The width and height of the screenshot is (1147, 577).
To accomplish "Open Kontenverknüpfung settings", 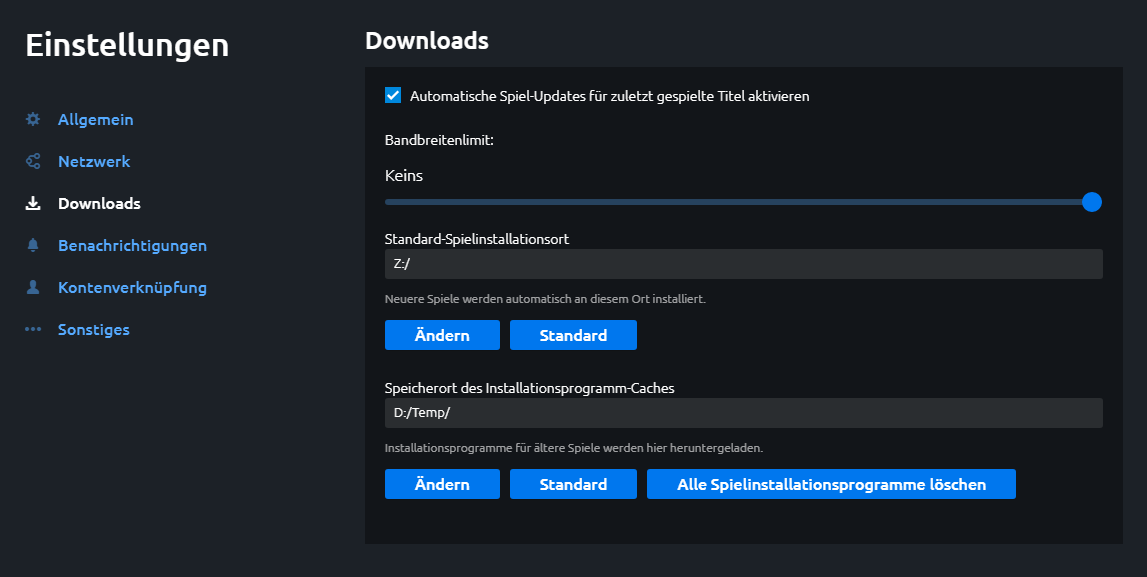I will coord(132,288).
